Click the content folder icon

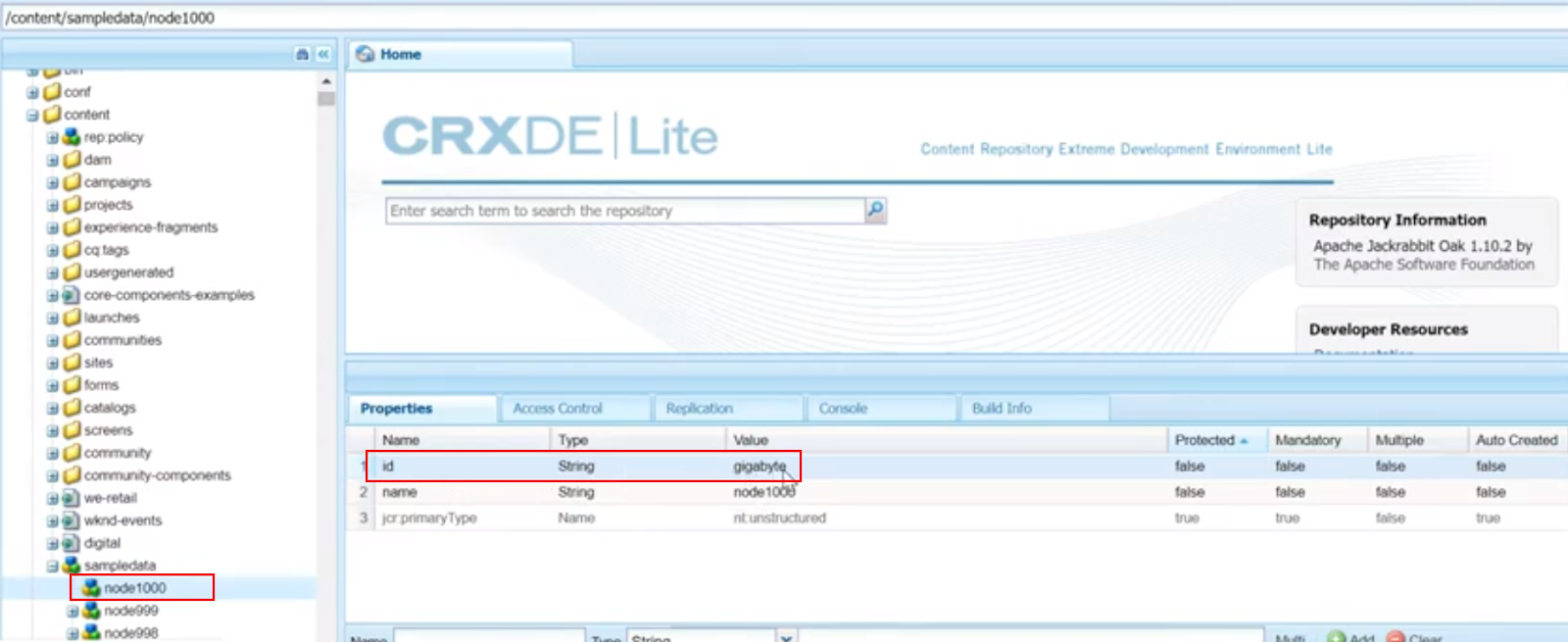coord(53,114)
